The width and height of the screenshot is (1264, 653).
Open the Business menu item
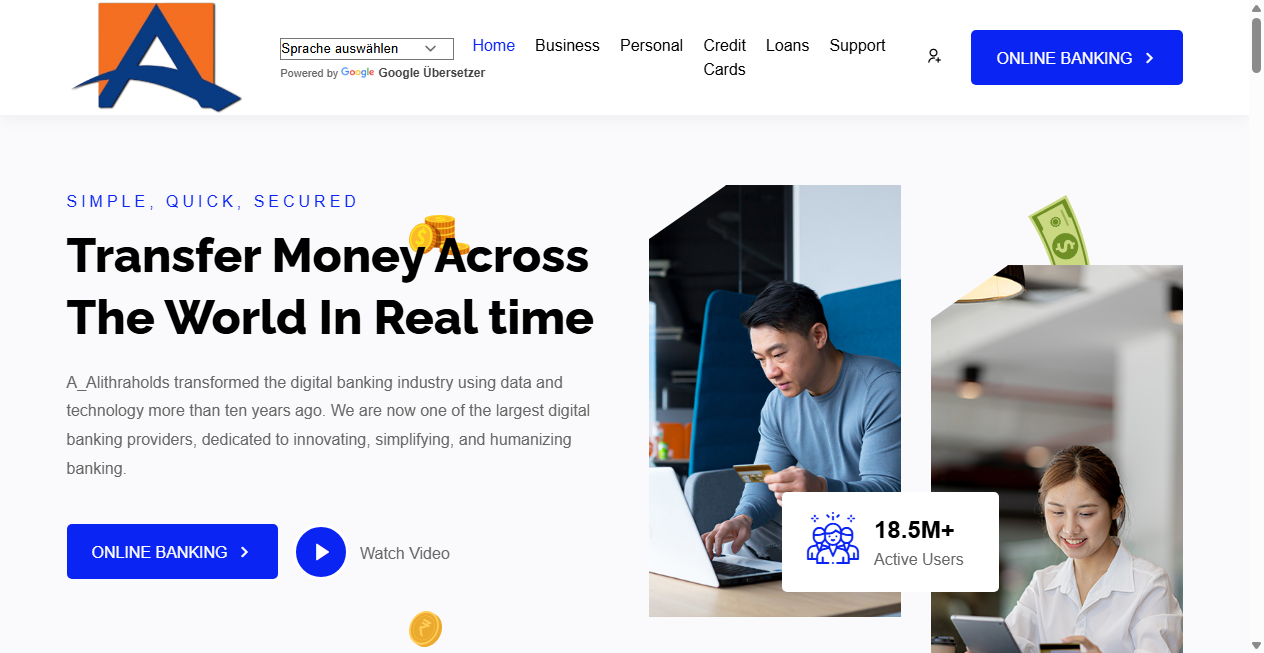pos(567,46)
